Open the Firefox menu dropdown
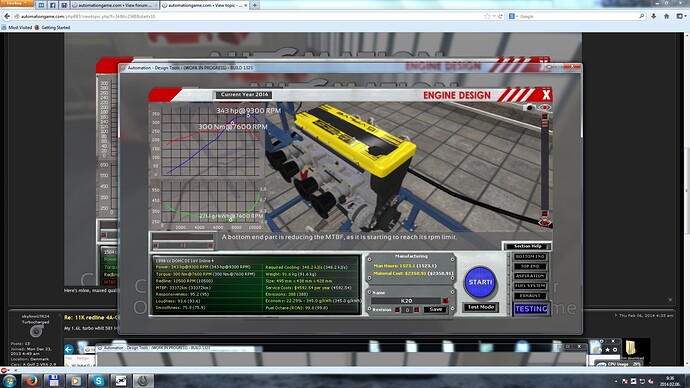Image resolution: width=690 pixels, height=388 pixels. point(16,3)
